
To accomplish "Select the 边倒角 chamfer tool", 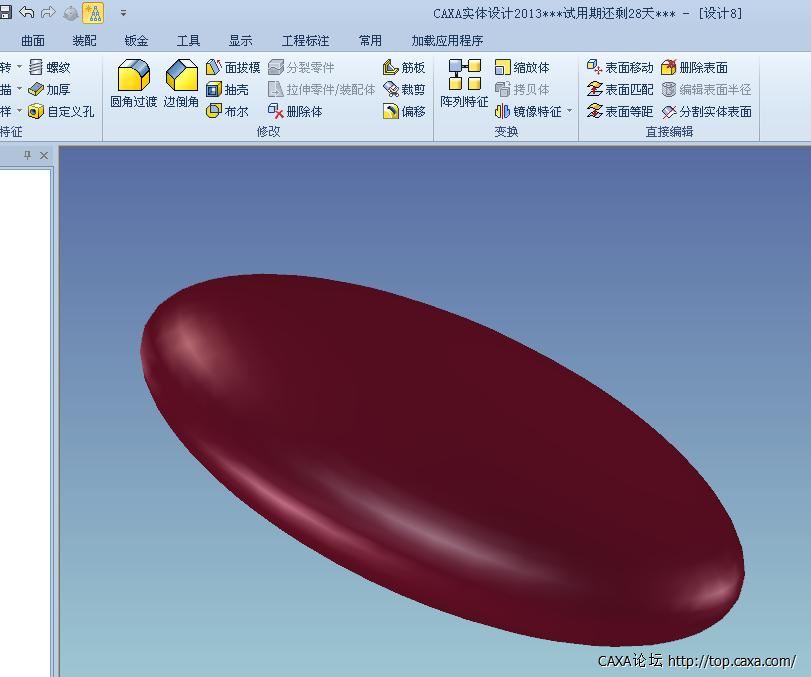I will [181, 83].
